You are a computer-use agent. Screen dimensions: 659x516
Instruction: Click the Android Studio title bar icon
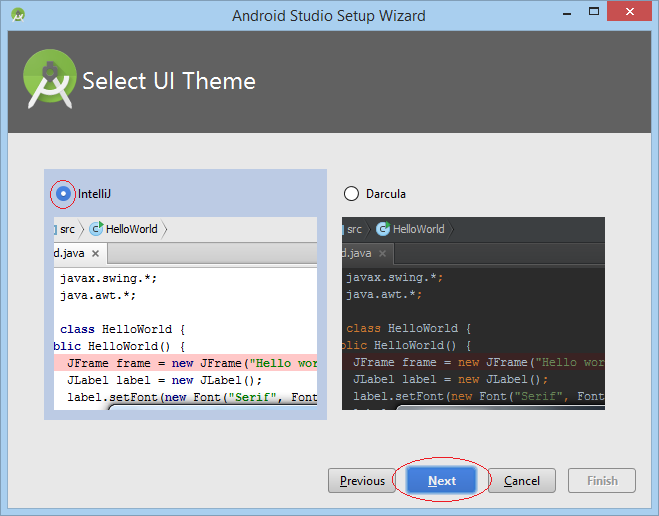click(18, 16)
